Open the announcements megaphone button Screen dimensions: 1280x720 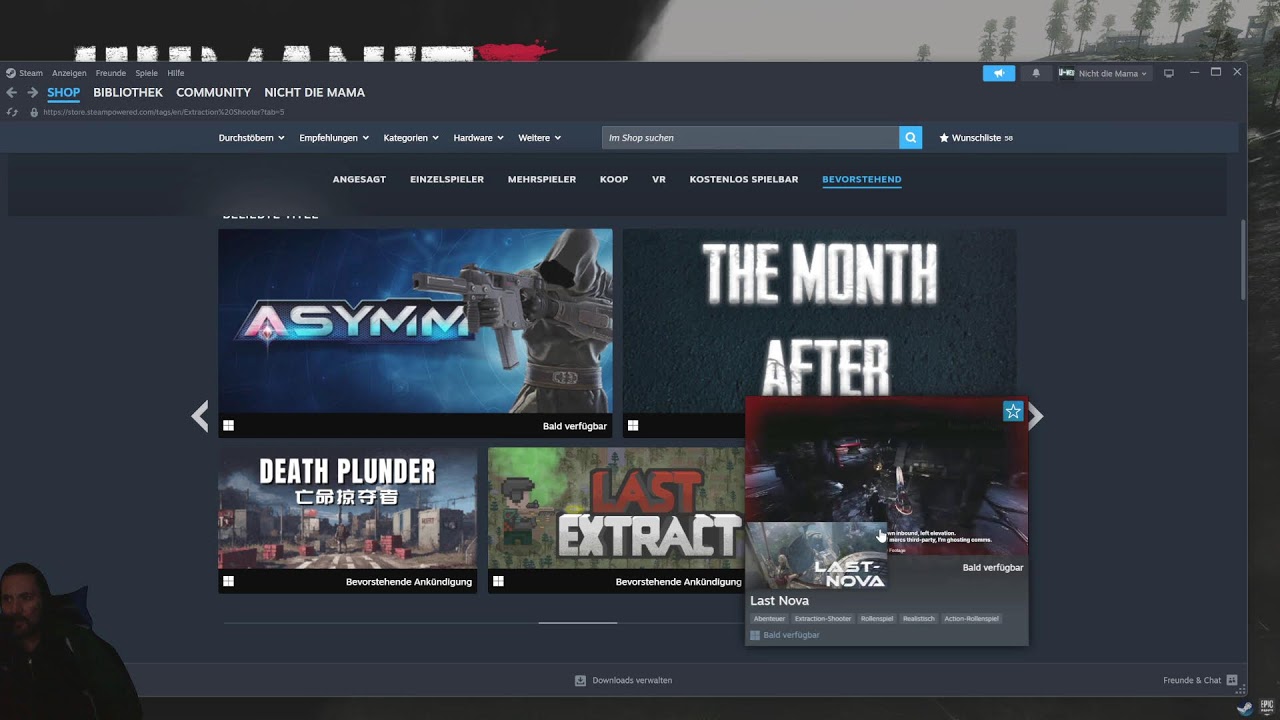999,73
